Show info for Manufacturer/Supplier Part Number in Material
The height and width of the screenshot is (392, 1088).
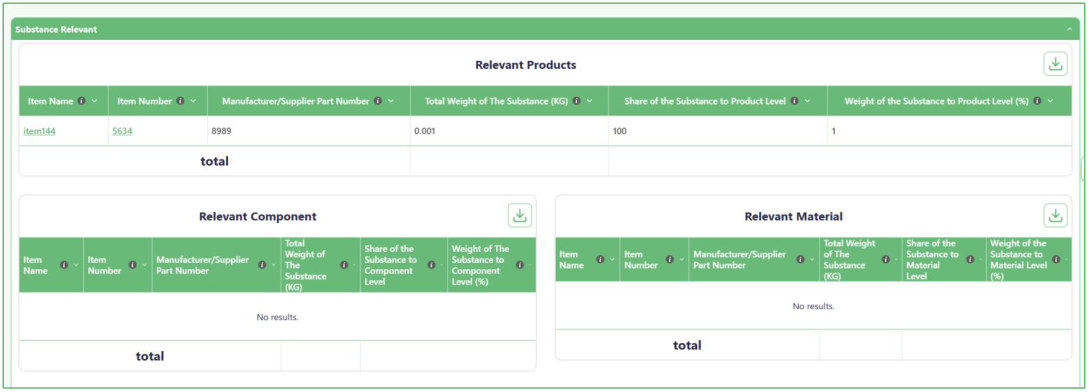(800, 259)
